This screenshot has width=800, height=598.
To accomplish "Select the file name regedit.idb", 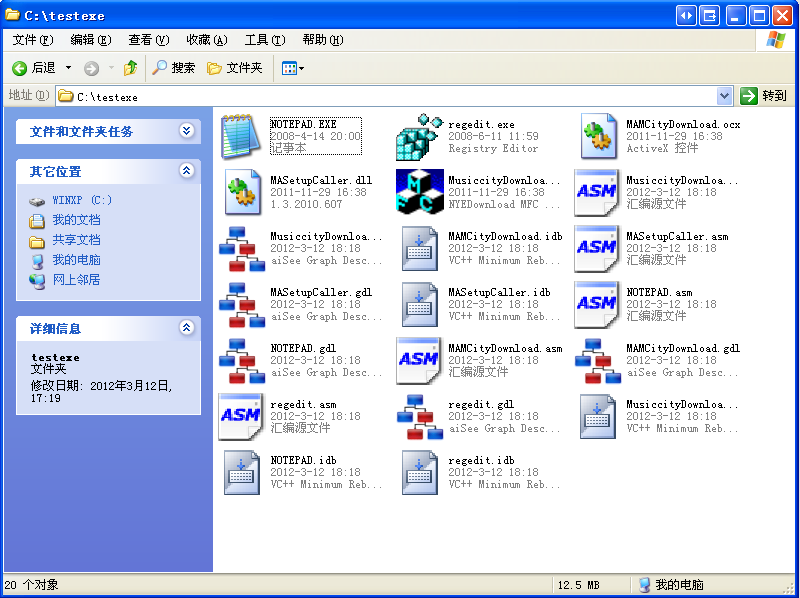I will (x=481, y=461).
